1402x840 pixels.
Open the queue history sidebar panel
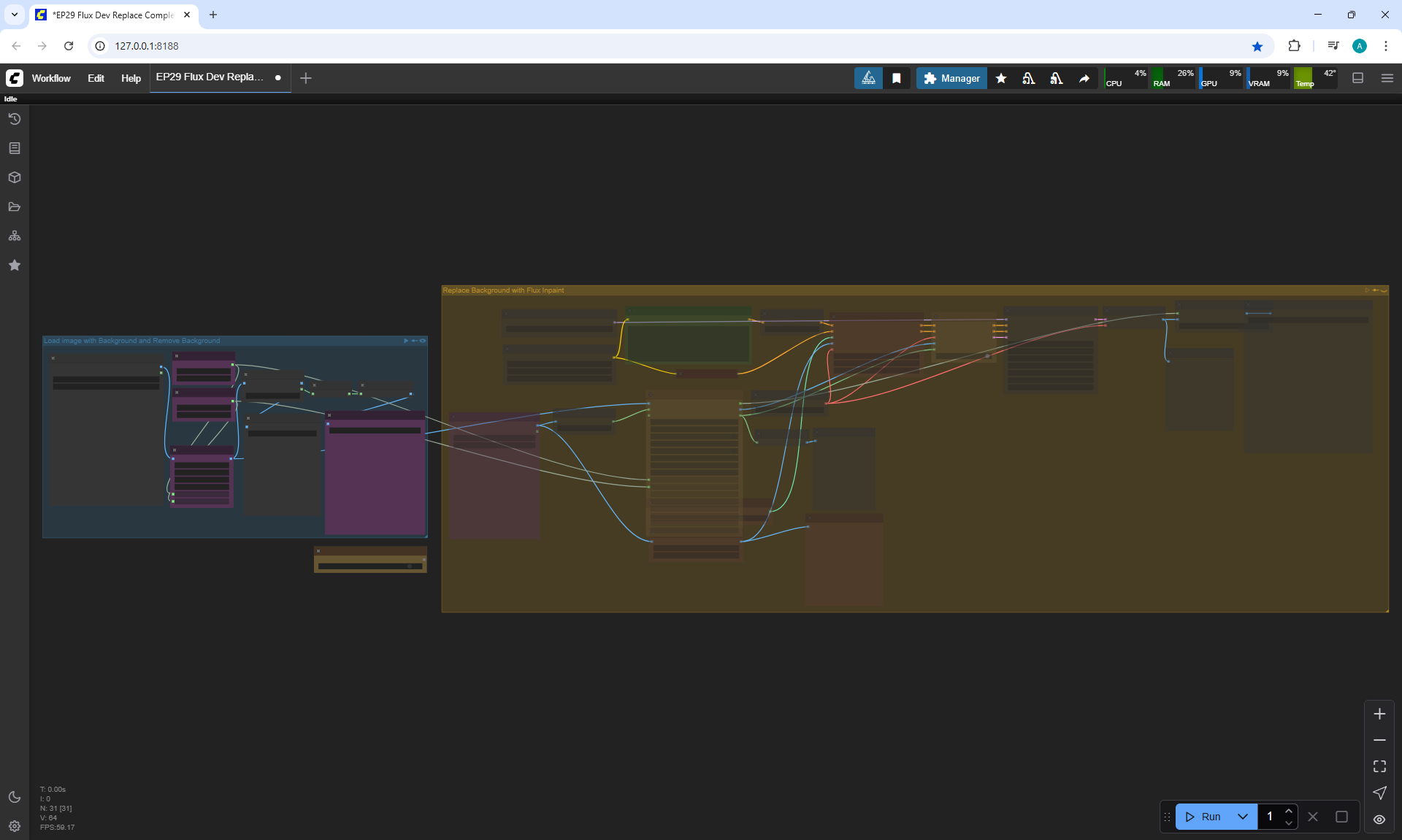tap(15, 119)
